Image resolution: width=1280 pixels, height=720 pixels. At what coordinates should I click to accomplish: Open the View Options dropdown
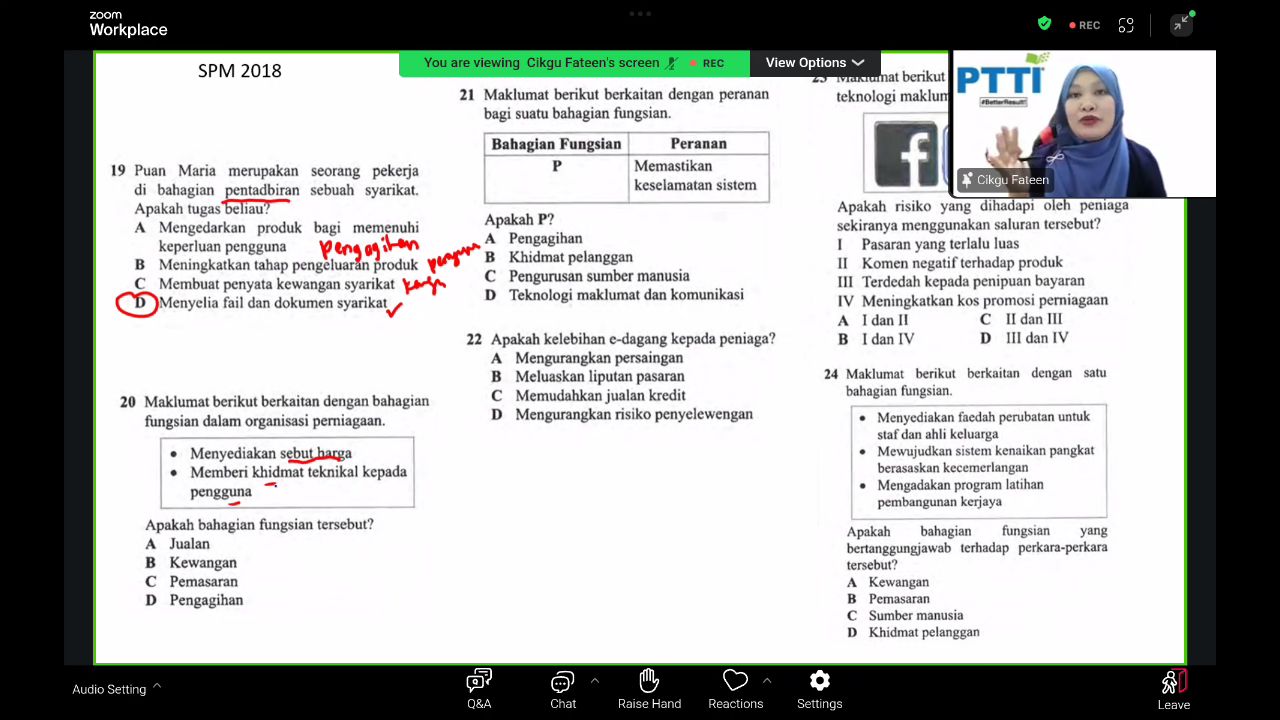click(815, 63)
